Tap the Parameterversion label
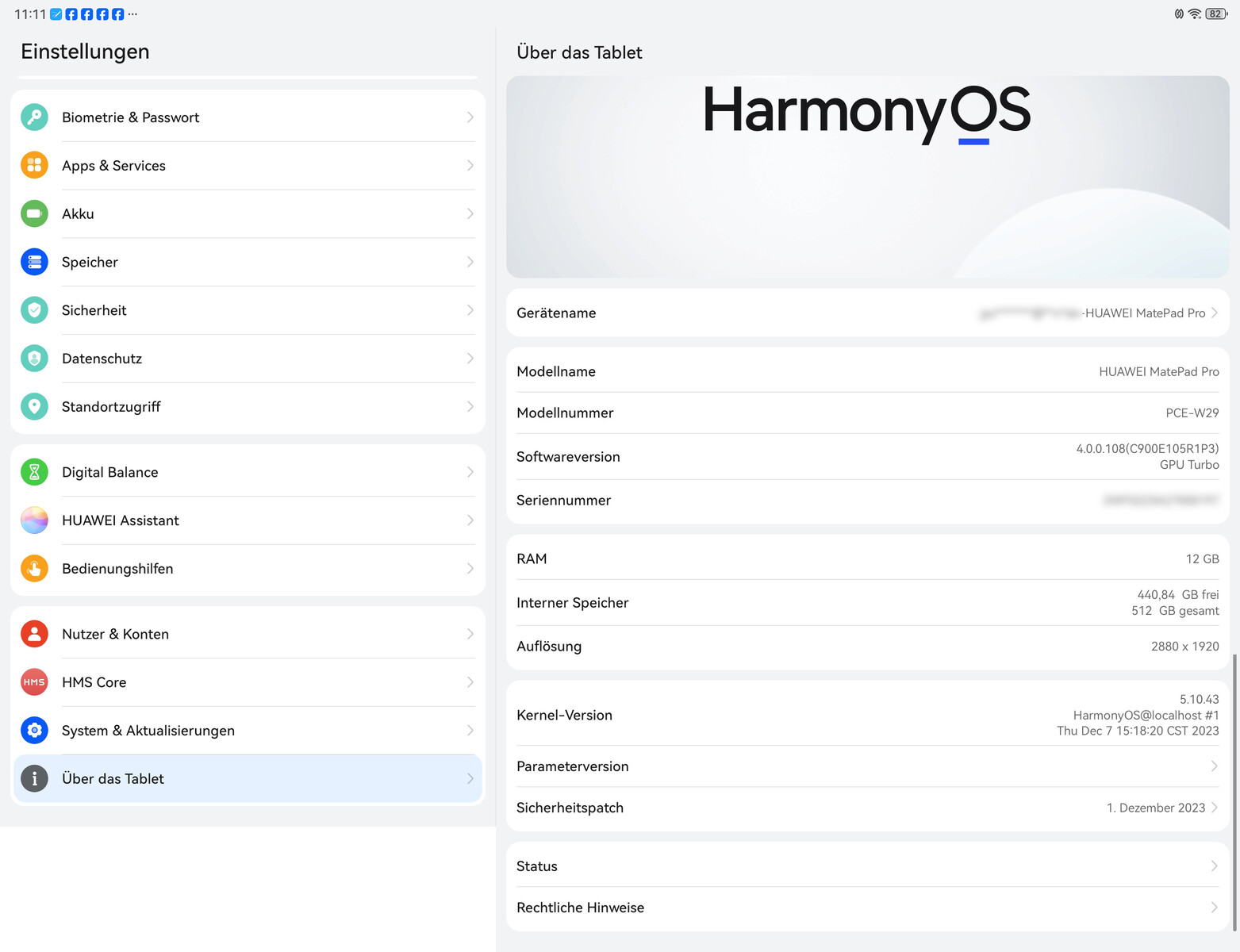The width and height of the screenshot is (1240, 952). point(572,766)
